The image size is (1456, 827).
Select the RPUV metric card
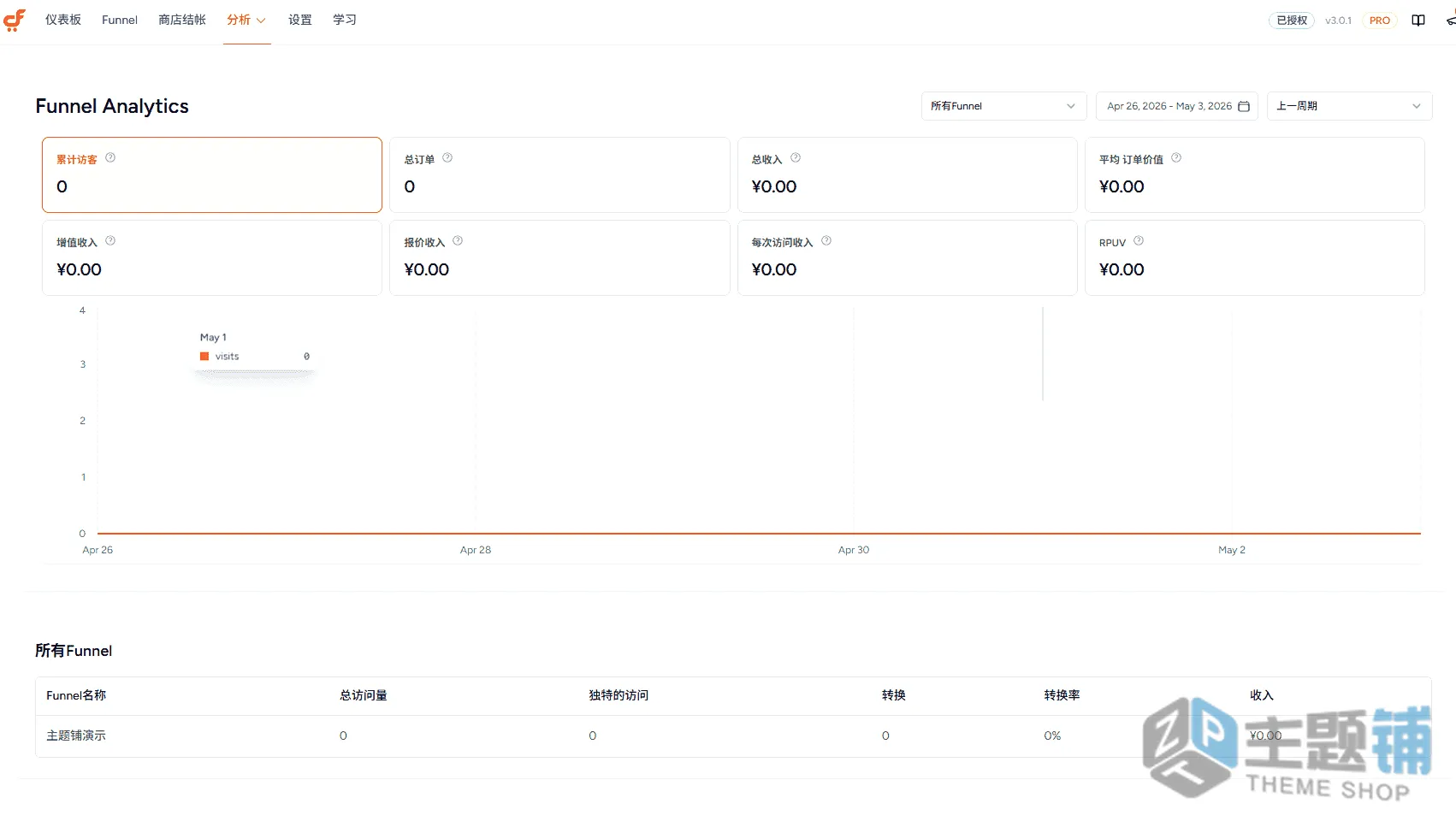pyautogui.click(x=1254, y=257)
